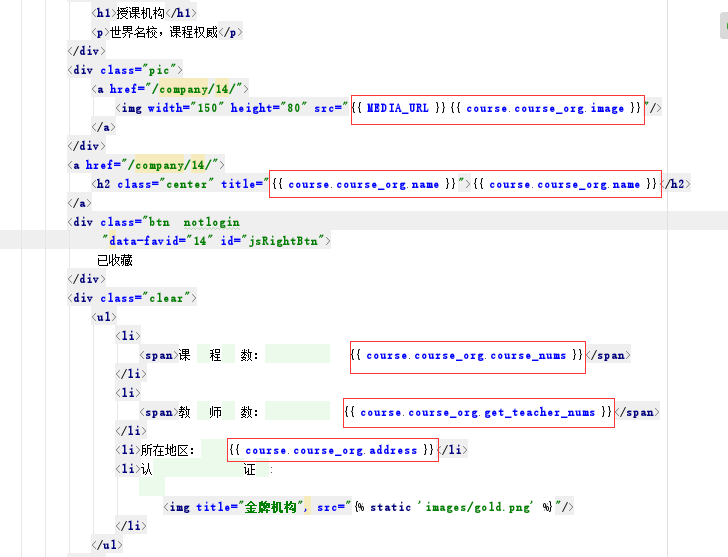Click the 所在地区 list item text
Viewport: 728px width, 557px height.
coord(168,450)
